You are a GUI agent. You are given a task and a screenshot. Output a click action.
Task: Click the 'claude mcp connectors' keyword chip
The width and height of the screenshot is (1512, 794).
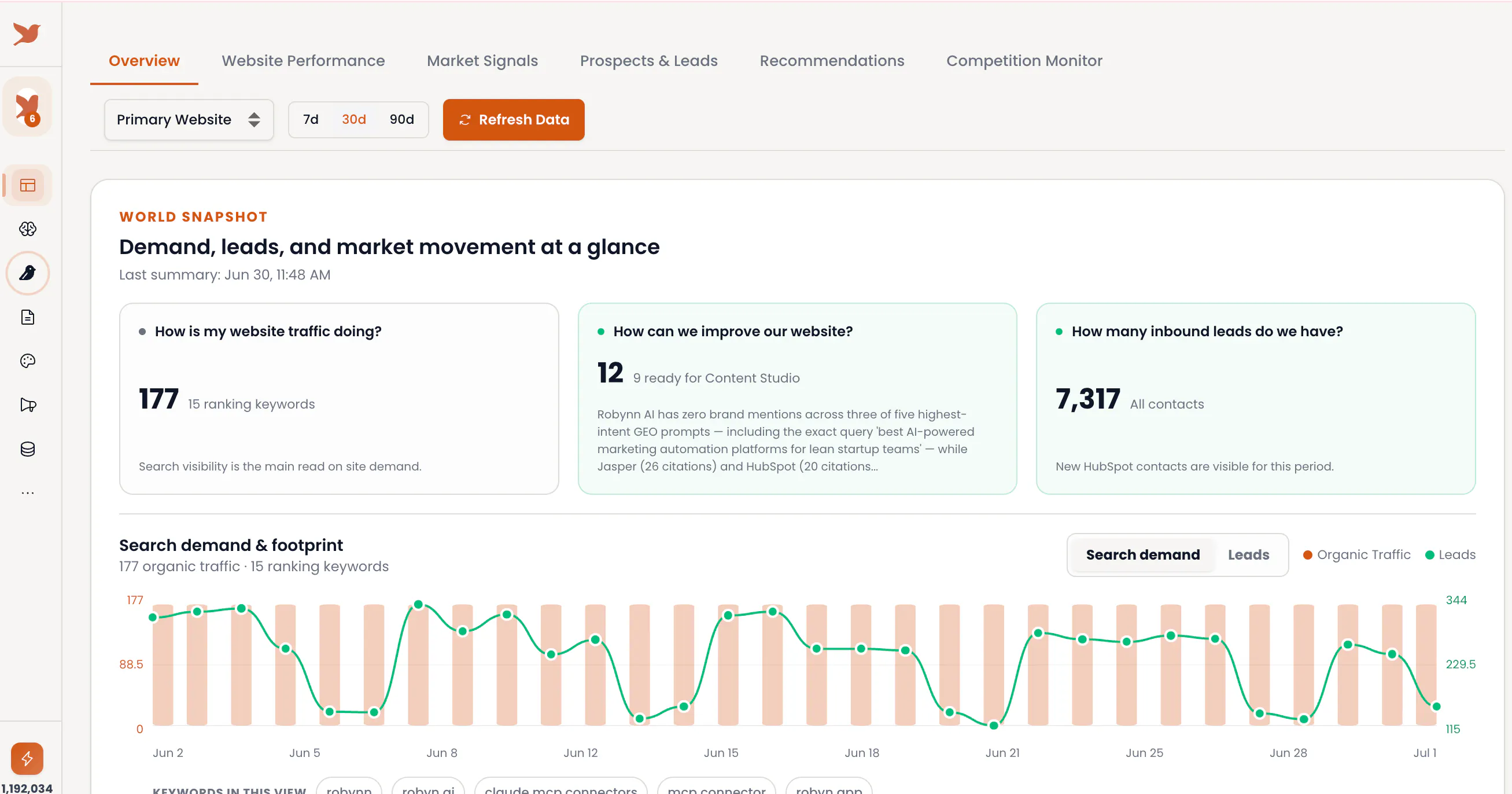(560, 787)
